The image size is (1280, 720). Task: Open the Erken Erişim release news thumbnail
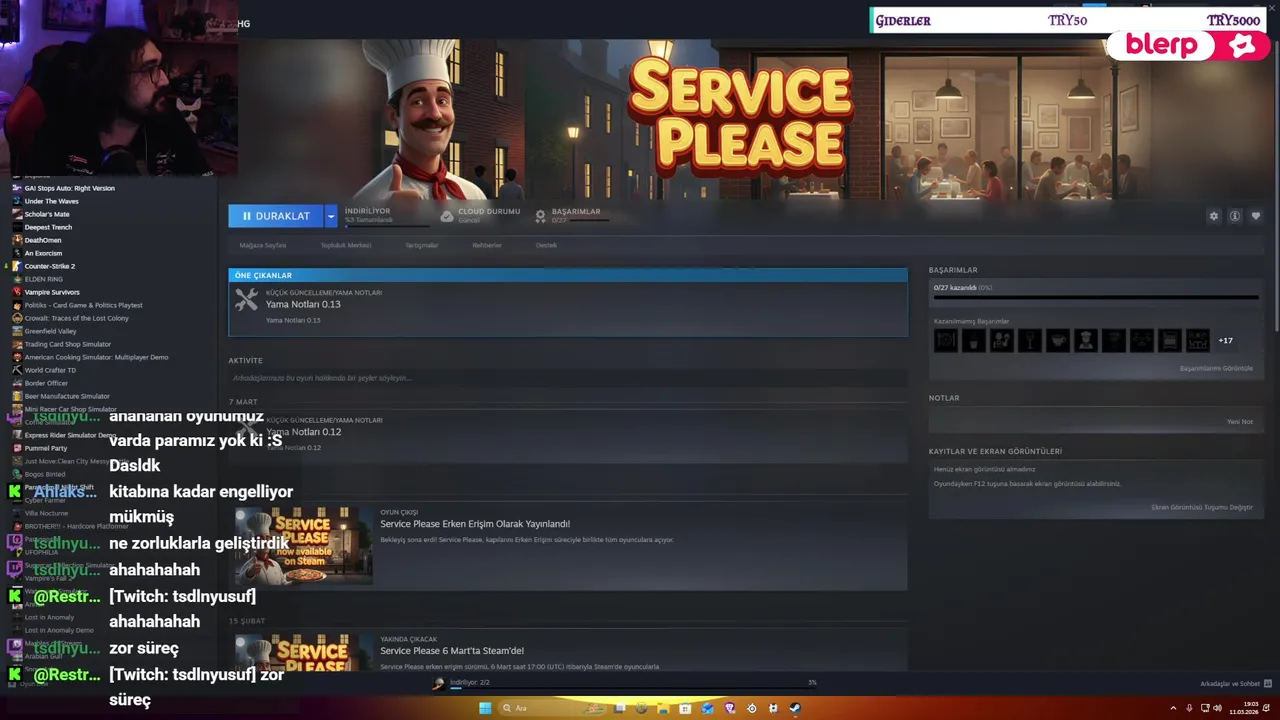pos(304,545)
